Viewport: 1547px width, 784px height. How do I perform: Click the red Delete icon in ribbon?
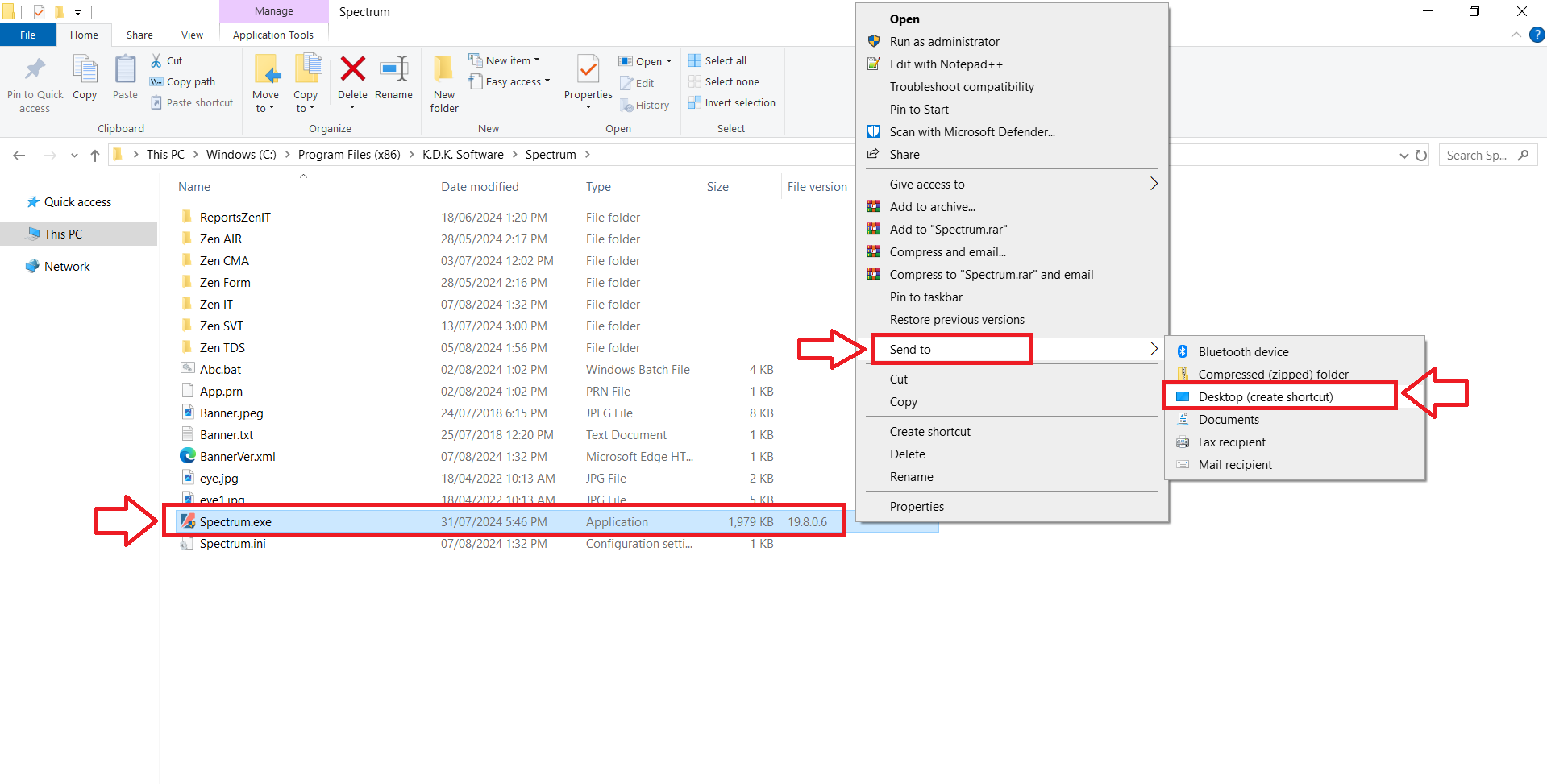pyautogui.click(x=352, y=70)
